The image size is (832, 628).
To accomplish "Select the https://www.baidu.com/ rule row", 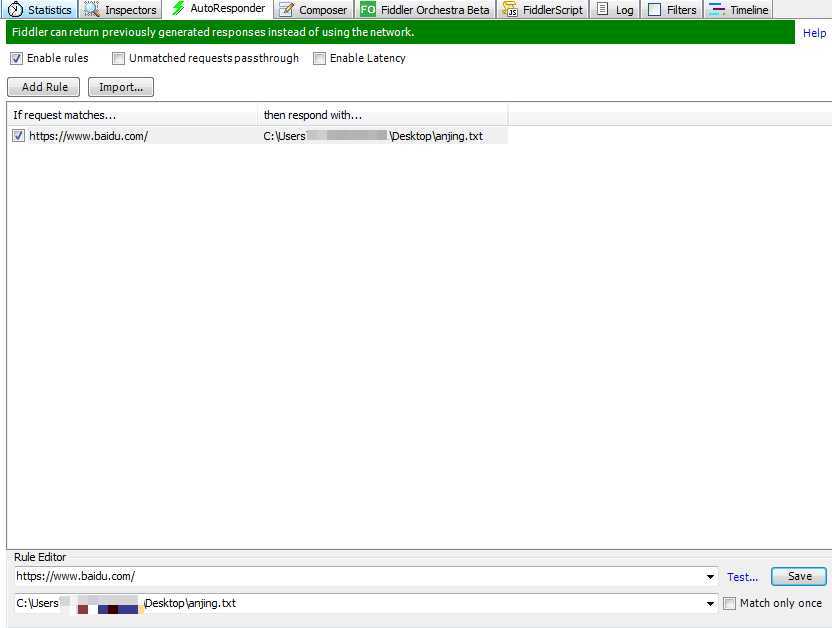I will [257, 136].
